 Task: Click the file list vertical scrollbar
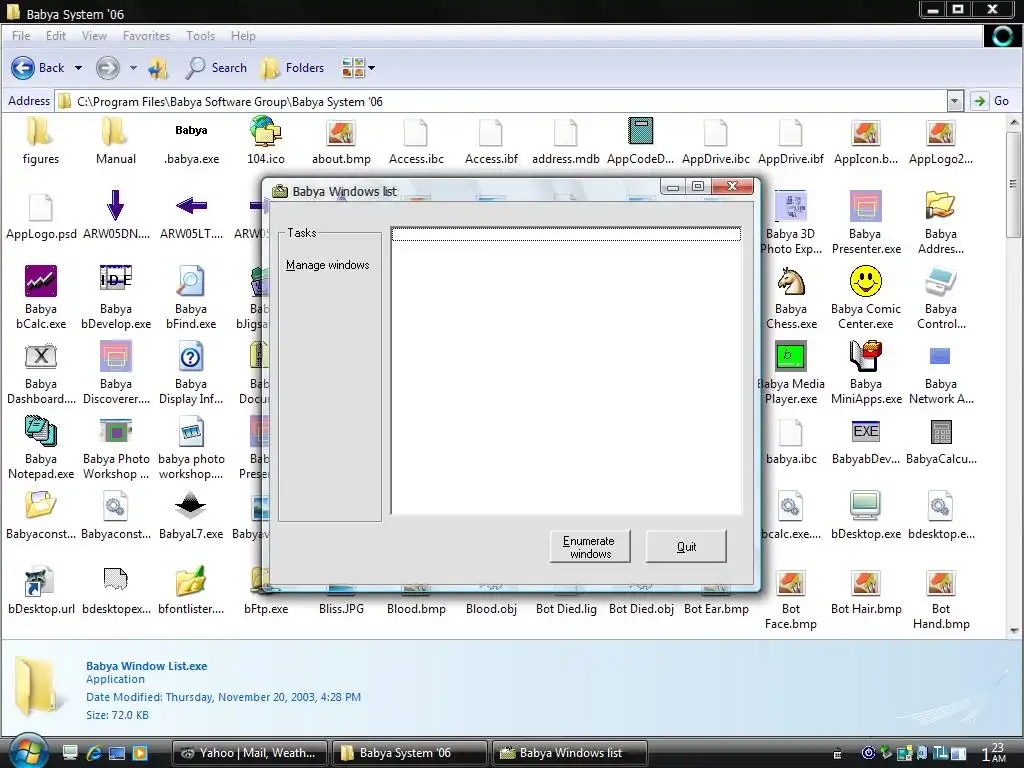pyautogui.click(x=1014, y=376)
